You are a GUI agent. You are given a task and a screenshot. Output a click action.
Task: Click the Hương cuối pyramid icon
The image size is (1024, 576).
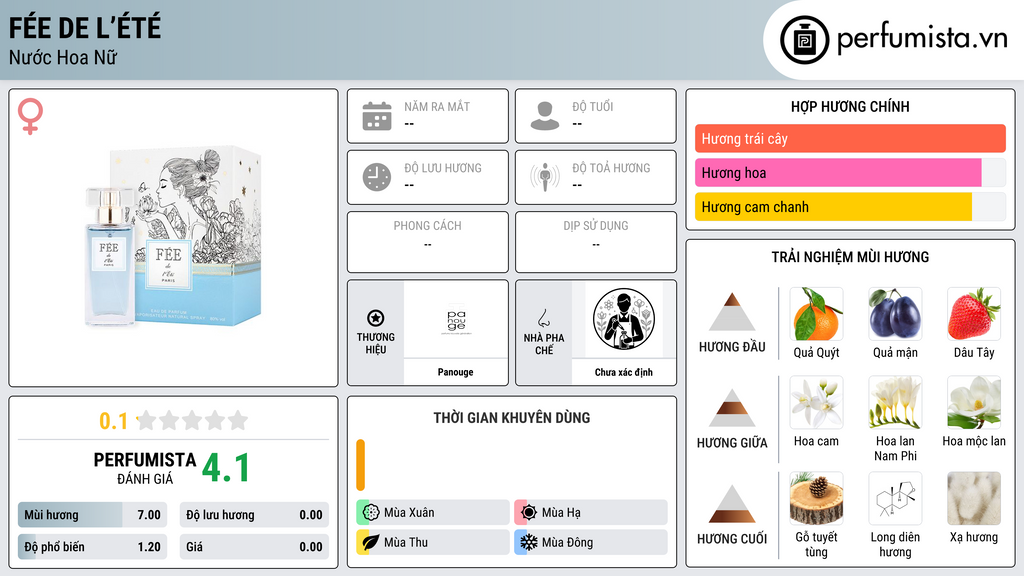click(x=732, y=504)
